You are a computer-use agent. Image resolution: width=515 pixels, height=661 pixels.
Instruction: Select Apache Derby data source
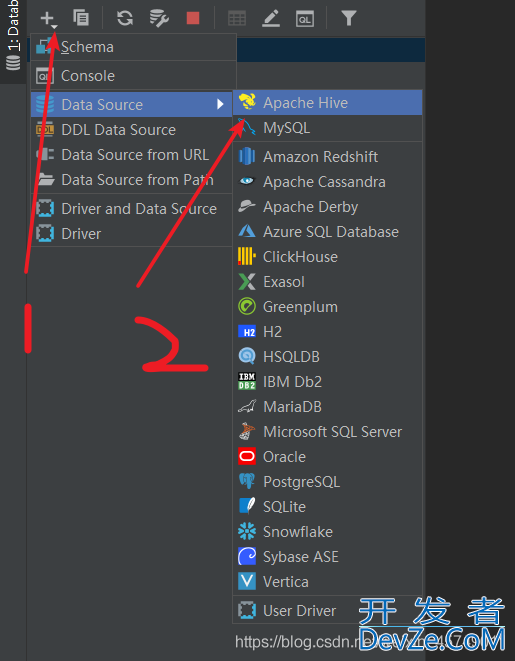[x=327, y=207]
